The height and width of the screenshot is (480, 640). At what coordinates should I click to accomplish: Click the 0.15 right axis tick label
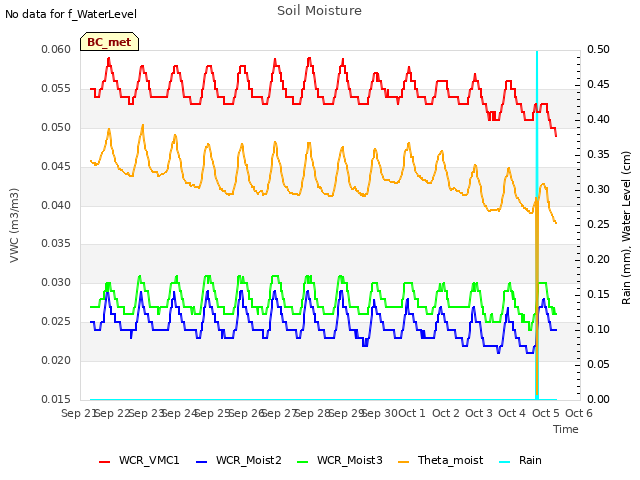pyautogui.click(x=598, y=294)
